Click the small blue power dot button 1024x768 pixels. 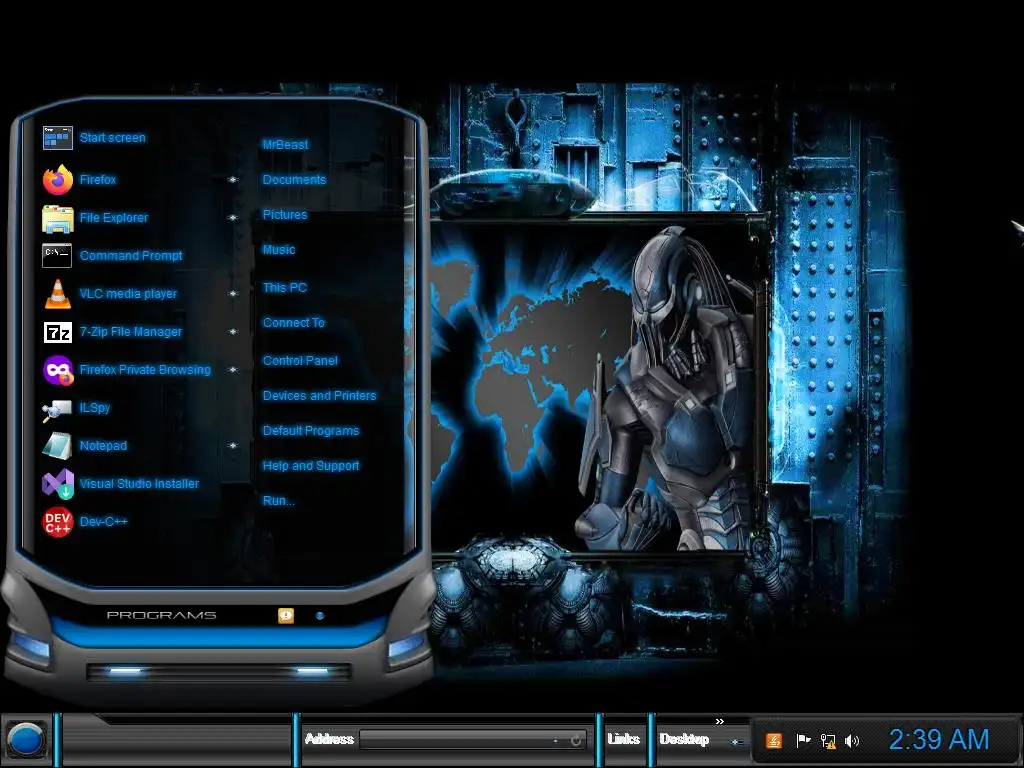pos(319,615)
